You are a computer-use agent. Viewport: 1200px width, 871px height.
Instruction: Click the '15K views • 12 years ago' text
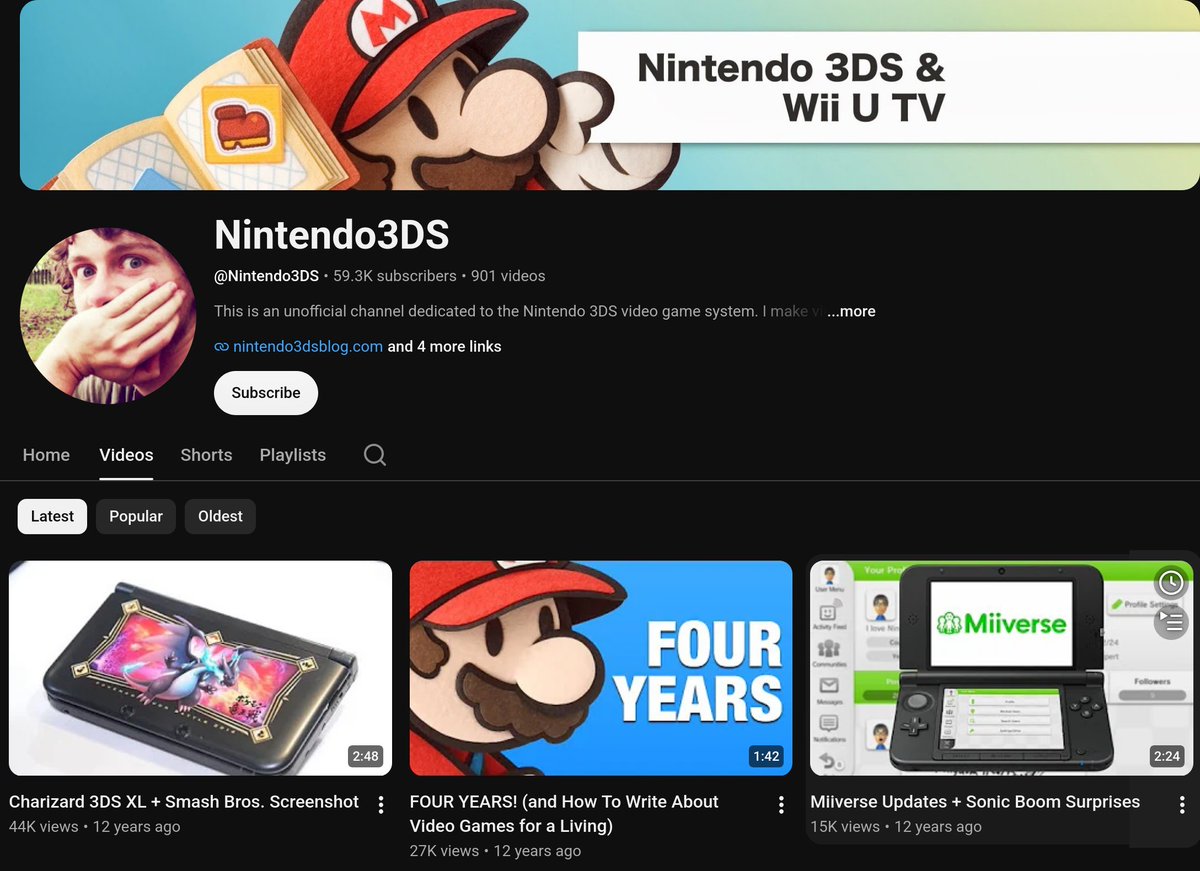pos(896,827)
